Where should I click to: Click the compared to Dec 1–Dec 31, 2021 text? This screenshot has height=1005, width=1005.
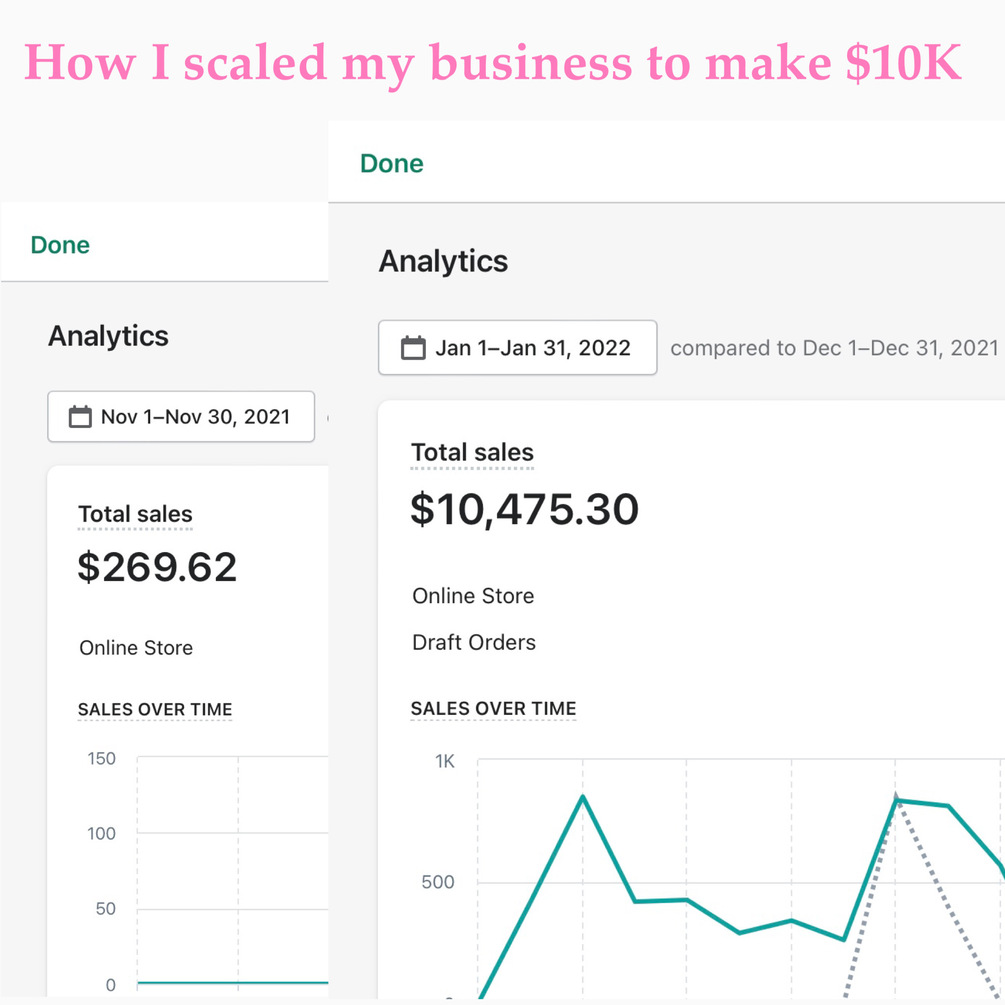[834, 348]
